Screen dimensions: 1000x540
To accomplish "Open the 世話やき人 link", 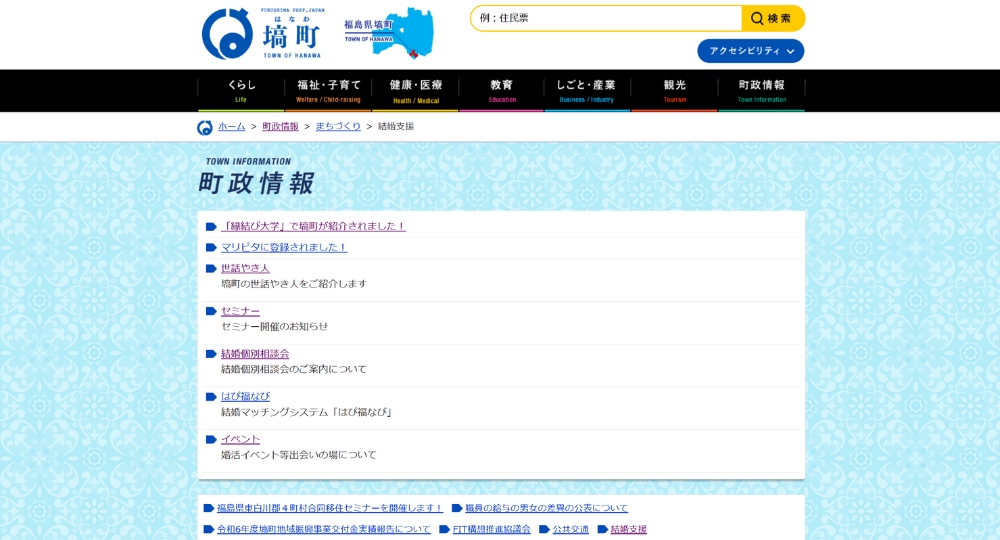I will [x=245, y=268].
